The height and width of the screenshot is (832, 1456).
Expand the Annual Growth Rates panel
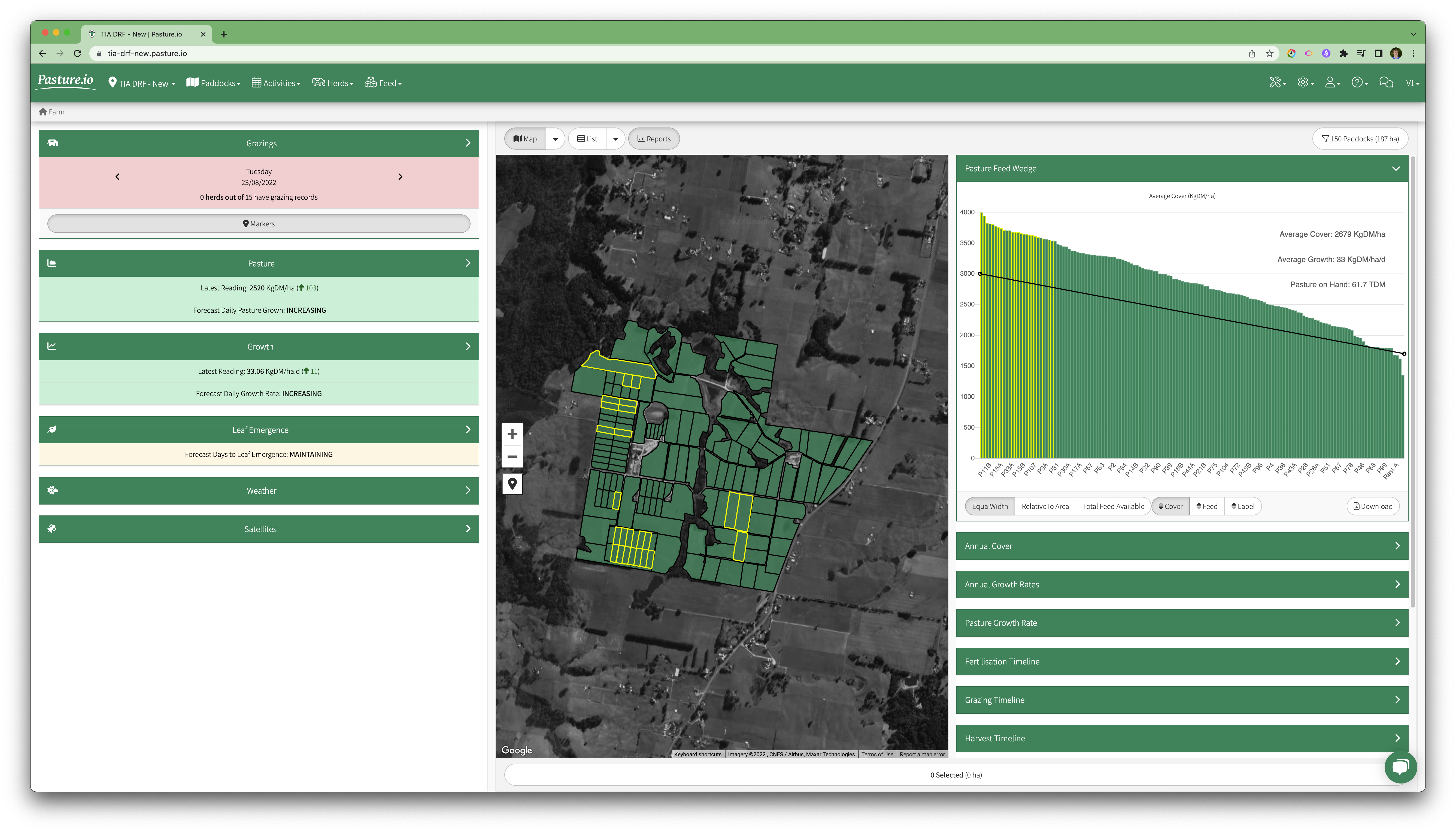click(x=1182, y=584)
